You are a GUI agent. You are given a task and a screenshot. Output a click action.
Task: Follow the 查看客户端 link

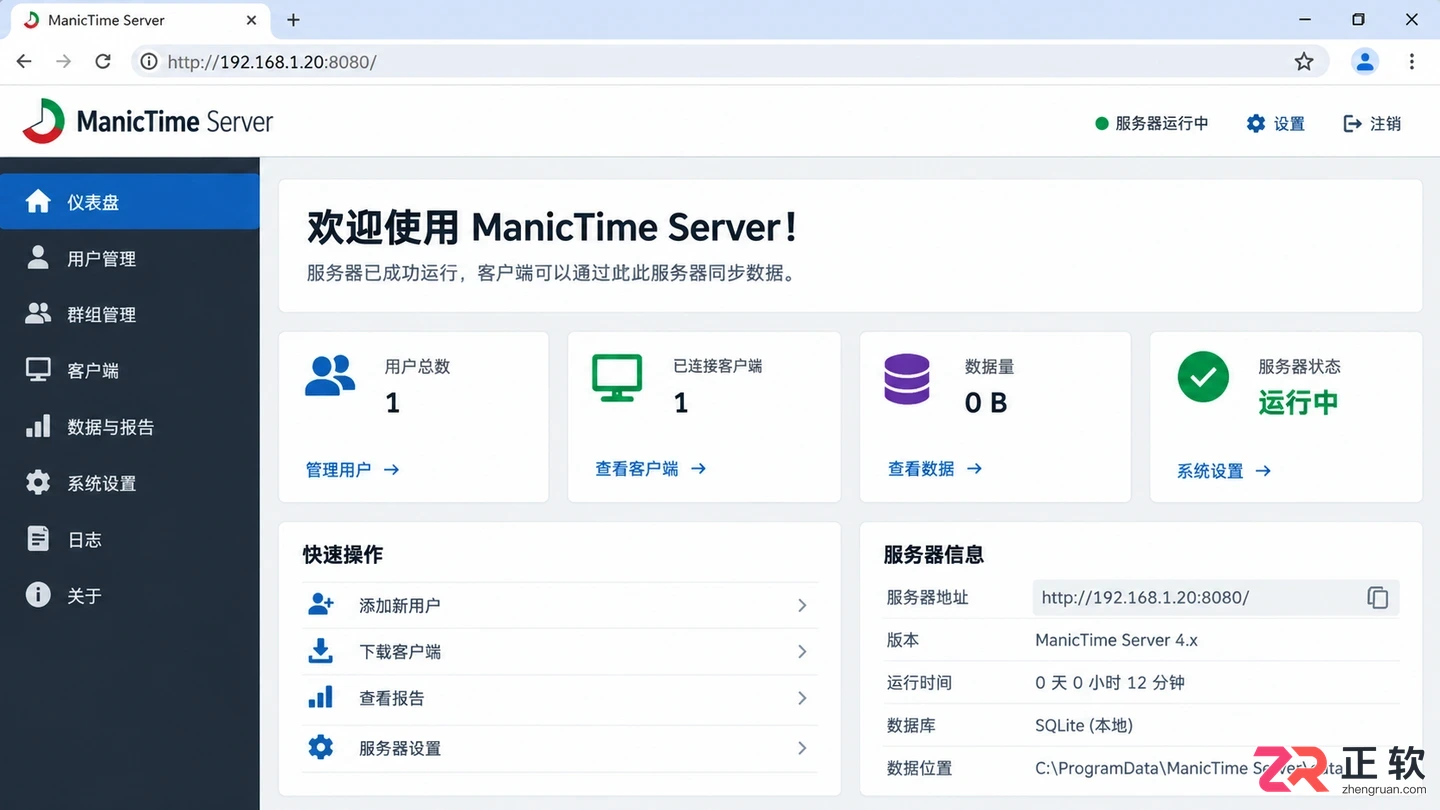pyautogui.click(x=650, y=468)
